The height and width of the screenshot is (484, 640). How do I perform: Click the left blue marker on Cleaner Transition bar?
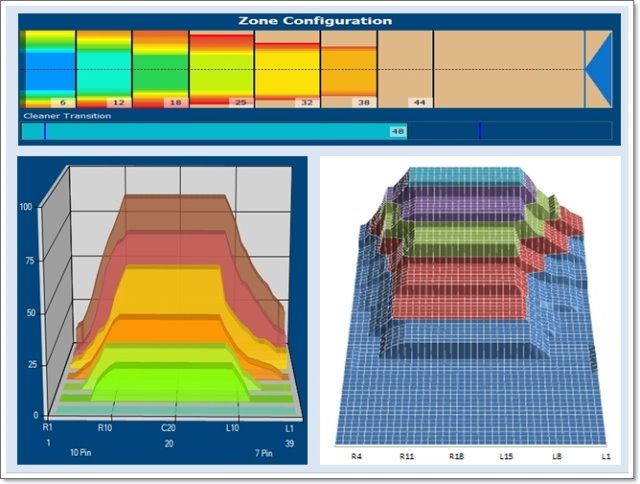[45, 131]
